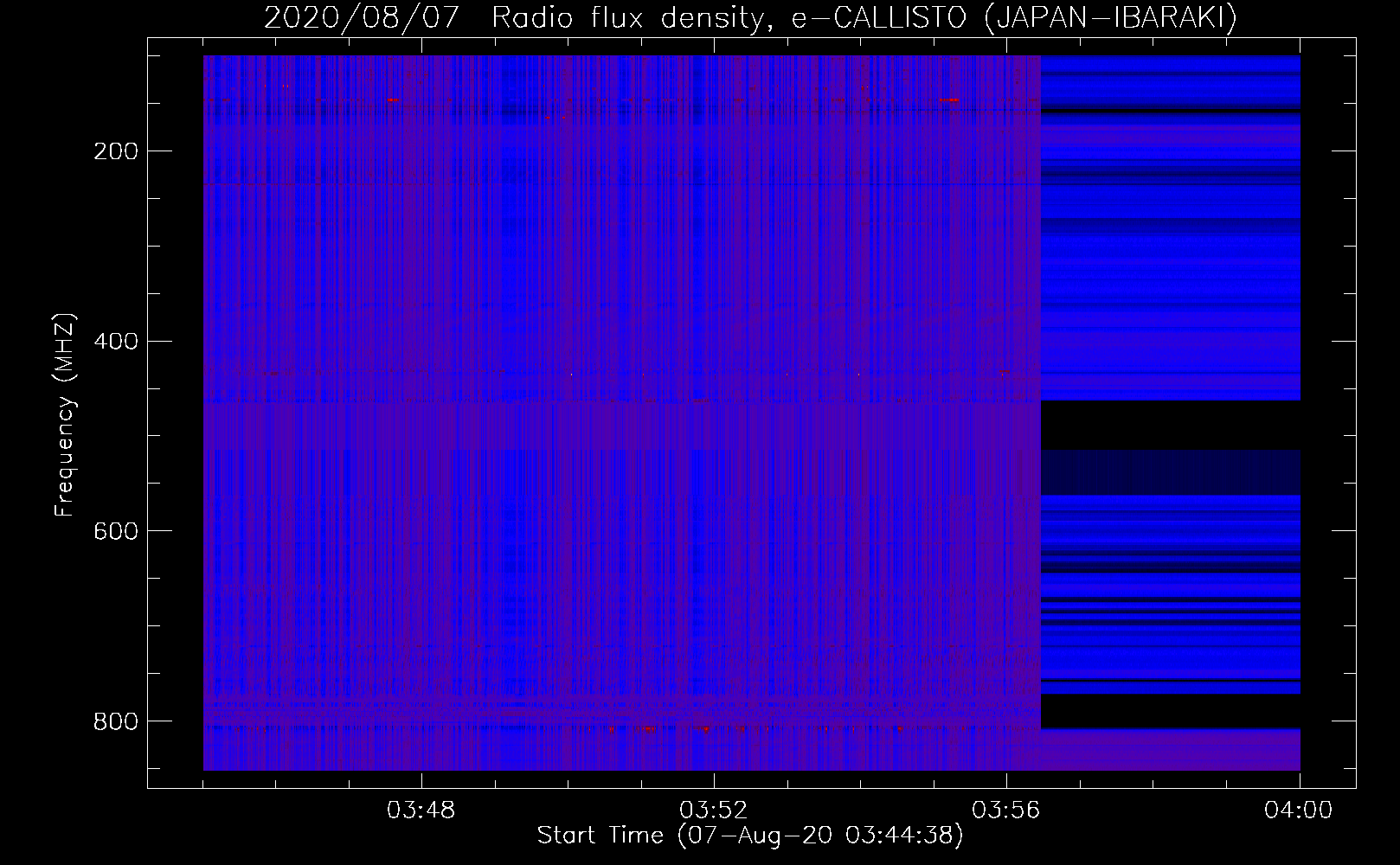Screen dimensions: 1400x865
Task: Select the "Frequency (MHZ)" axis label
Action: 65,414
